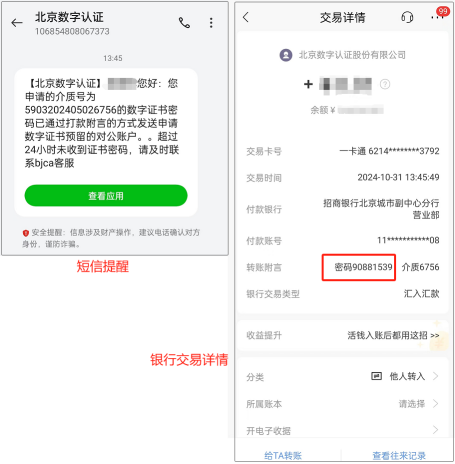The width and height of the screenshot is (455, 464).
Task: Go back from the SMS conversation
Action: 17,23
